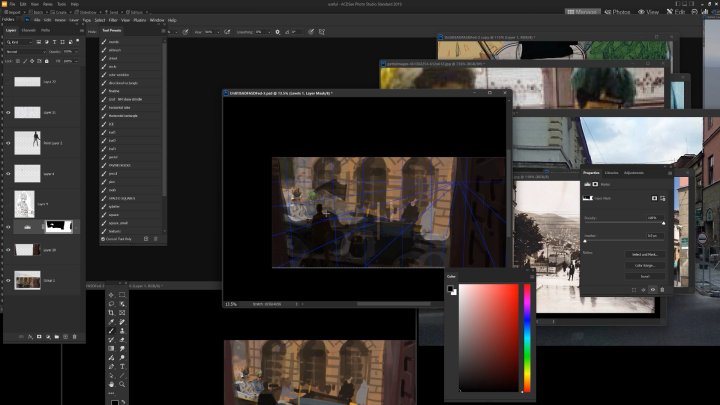This screenshot has height=405, width=720.
Task: Select the Rectangular Marquee tool
Action: point(122,295)
